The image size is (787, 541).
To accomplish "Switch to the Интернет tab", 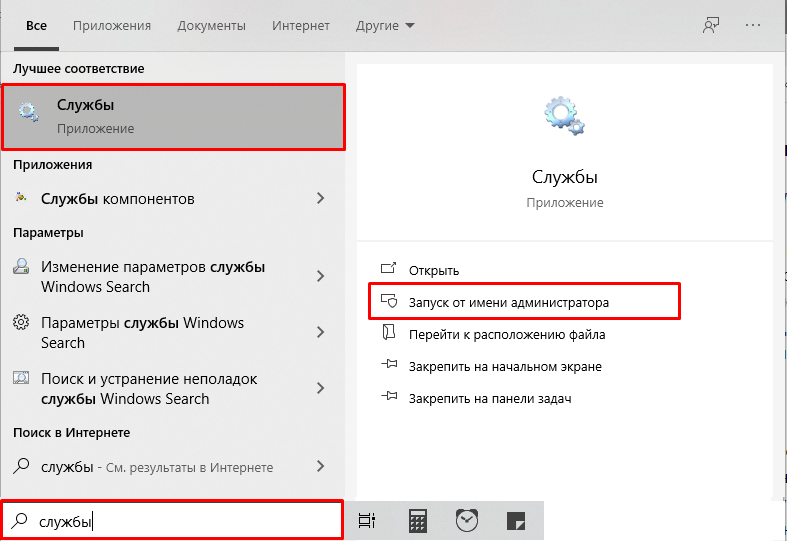I will (301, 26).
